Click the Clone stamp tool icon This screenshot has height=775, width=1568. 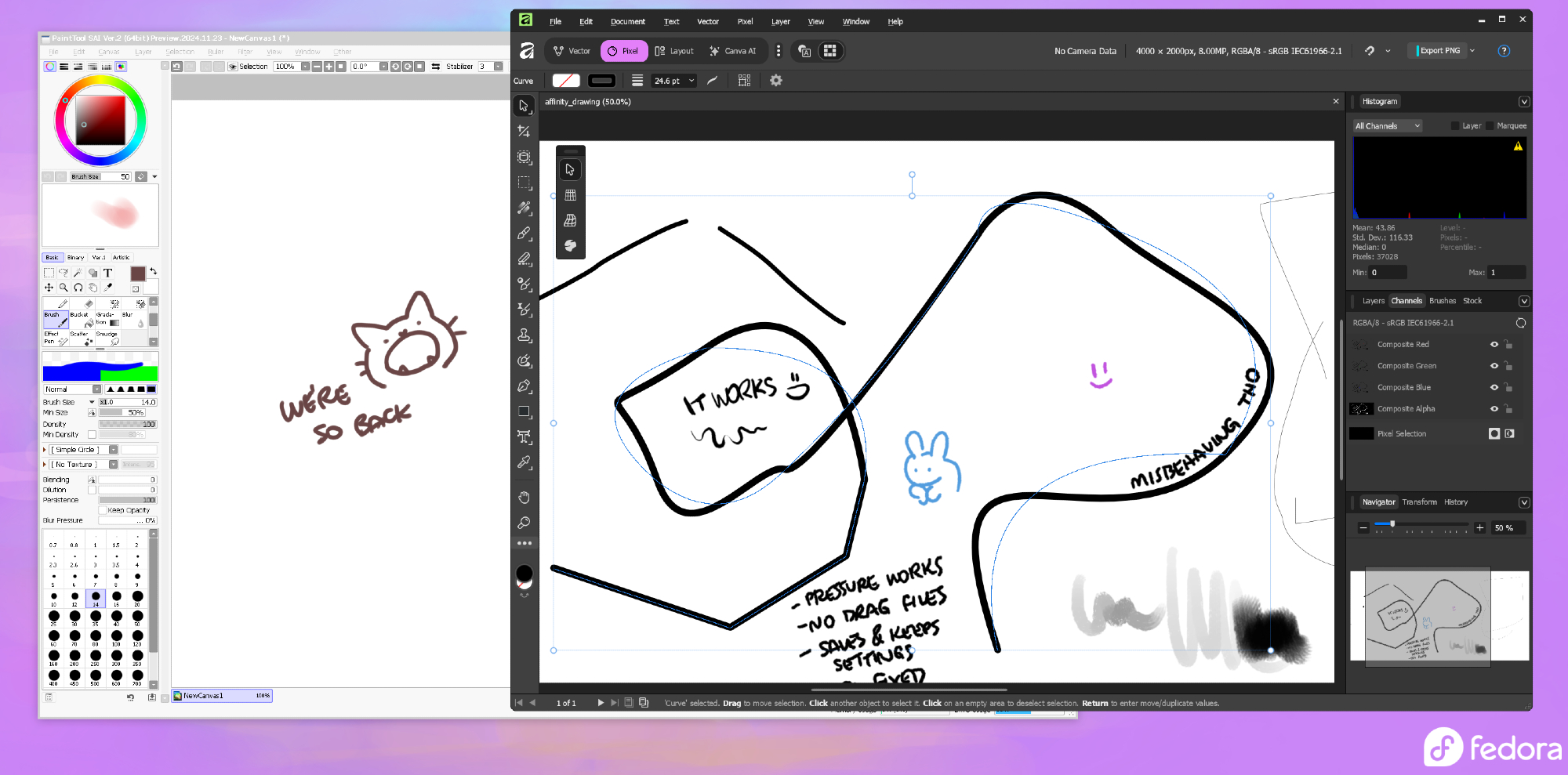524,335
